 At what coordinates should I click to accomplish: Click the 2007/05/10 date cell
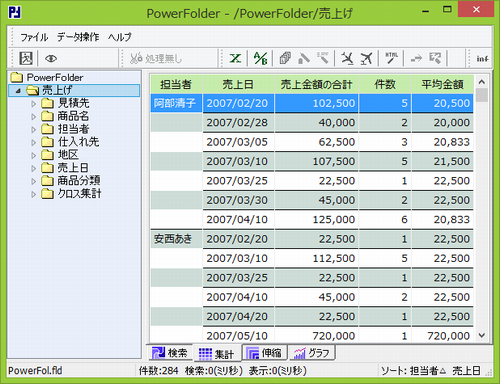click(238, 335)
